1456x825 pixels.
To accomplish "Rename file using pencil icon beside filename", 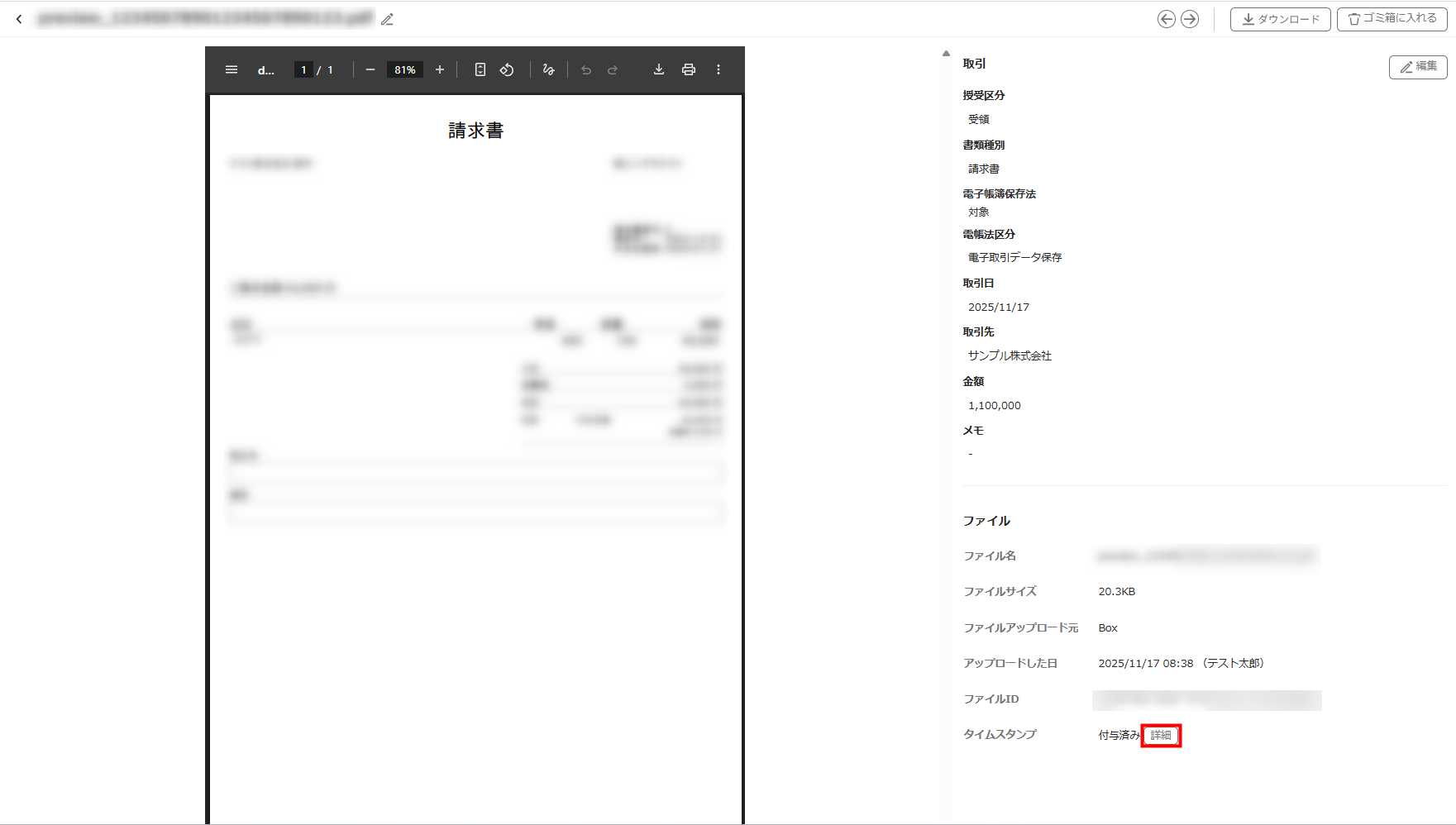I will (387, 19).
